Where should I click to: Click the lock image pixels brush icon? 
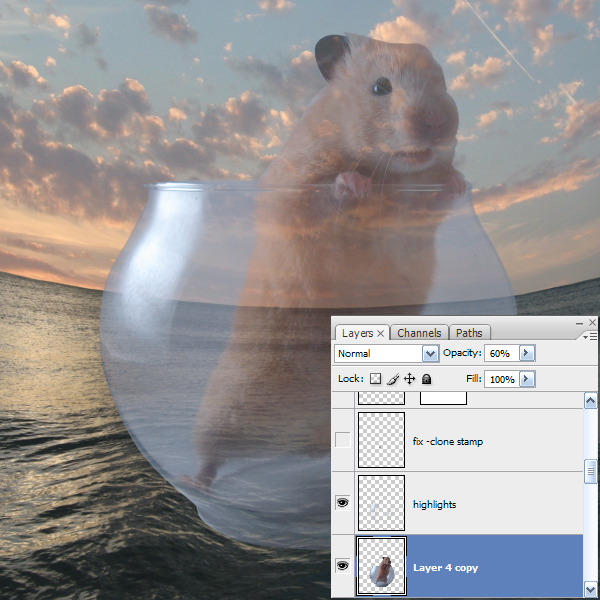[393, 380]
